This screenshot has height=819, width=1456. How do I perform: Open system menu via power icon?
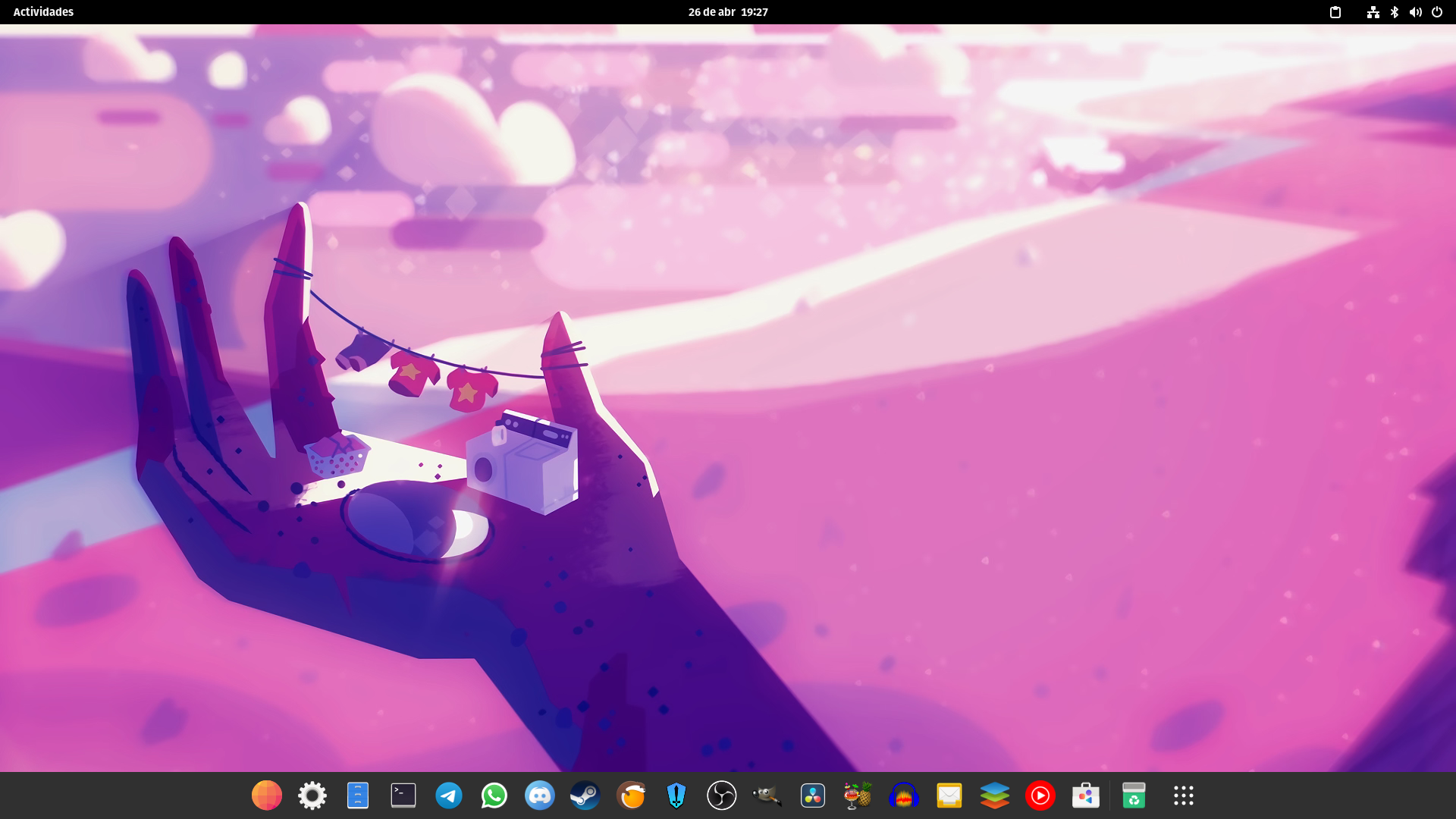(1436, 12)
